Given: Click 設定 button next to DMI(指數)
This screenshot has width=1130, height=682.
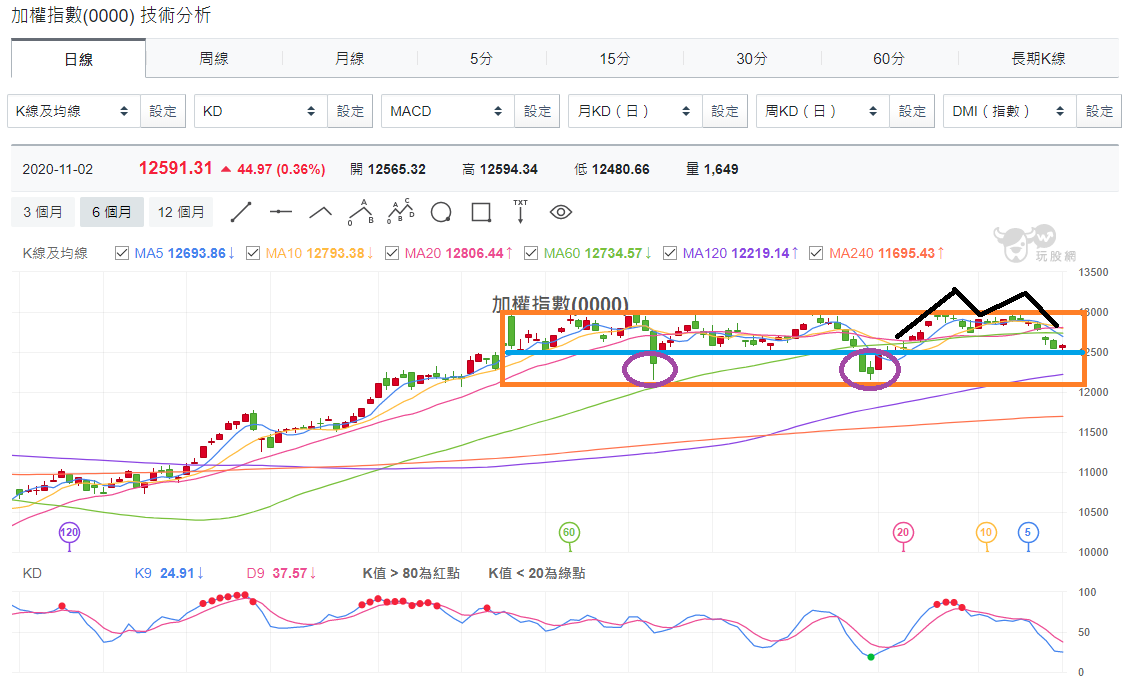Looking at the screenshot, I should (x=1099, y=111).
